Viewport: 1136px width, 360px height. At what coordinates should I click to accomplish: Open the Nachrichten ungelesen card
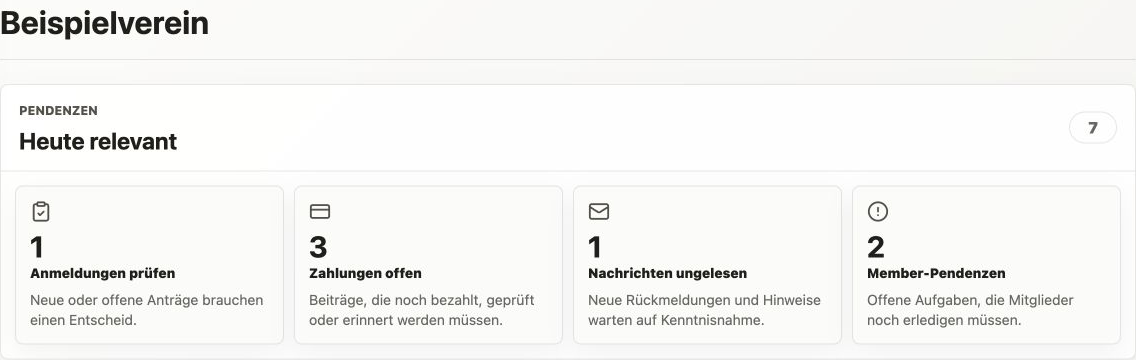(x=707, y=264)
